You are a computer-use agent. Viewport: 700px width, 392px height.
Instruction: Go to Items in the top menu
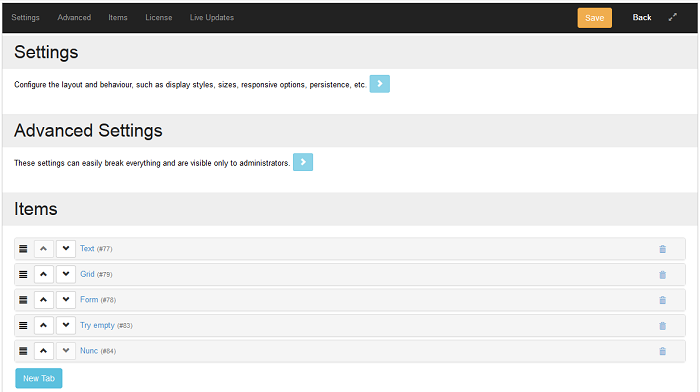(118, 17)
